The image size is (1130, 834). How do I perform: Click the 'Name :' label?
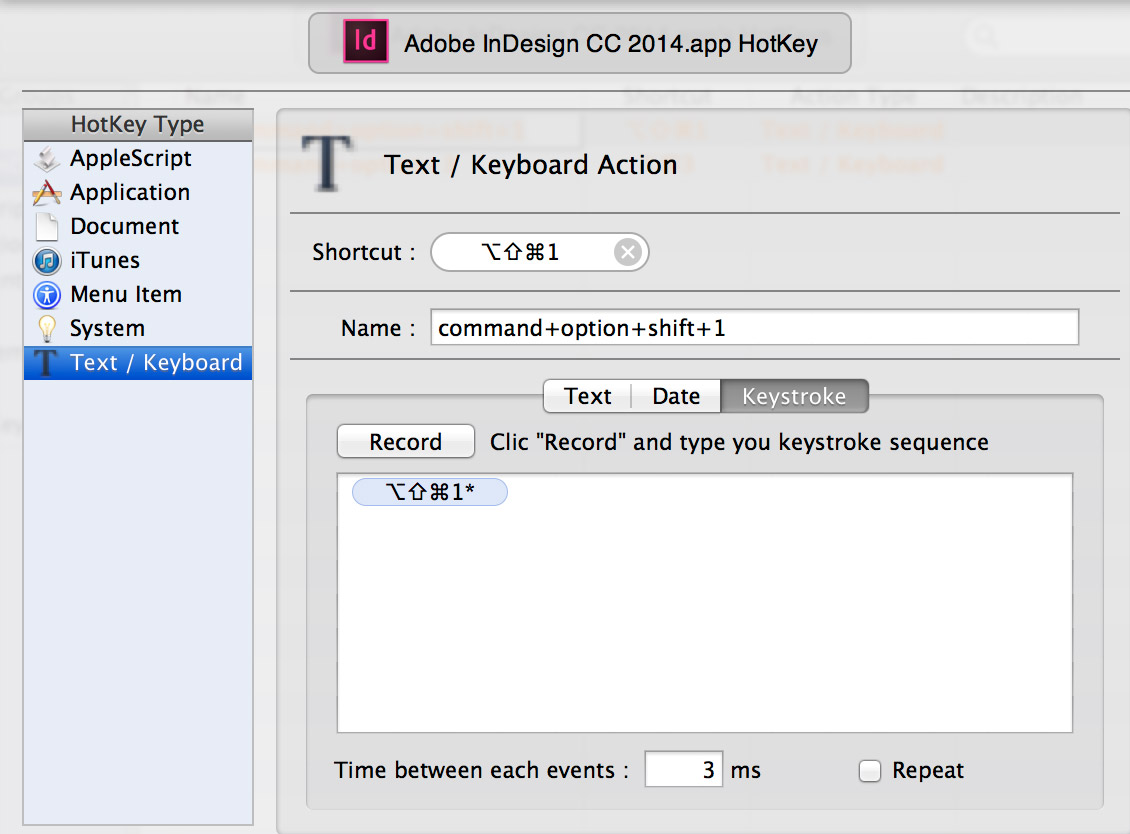[378, 329]
